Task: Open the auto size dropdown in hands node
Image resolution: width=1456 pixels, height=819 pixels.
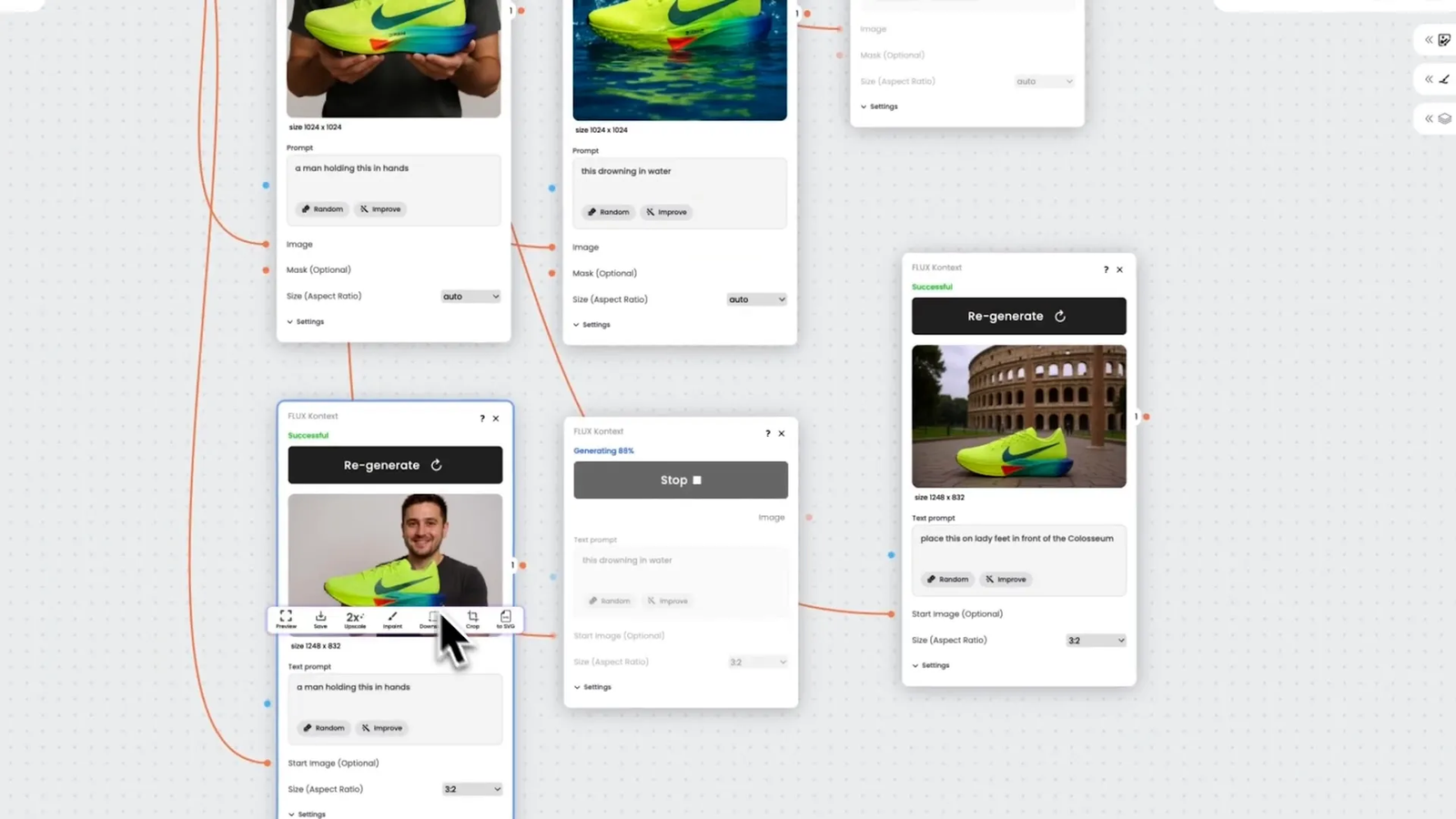Action: tap(470, 297)
